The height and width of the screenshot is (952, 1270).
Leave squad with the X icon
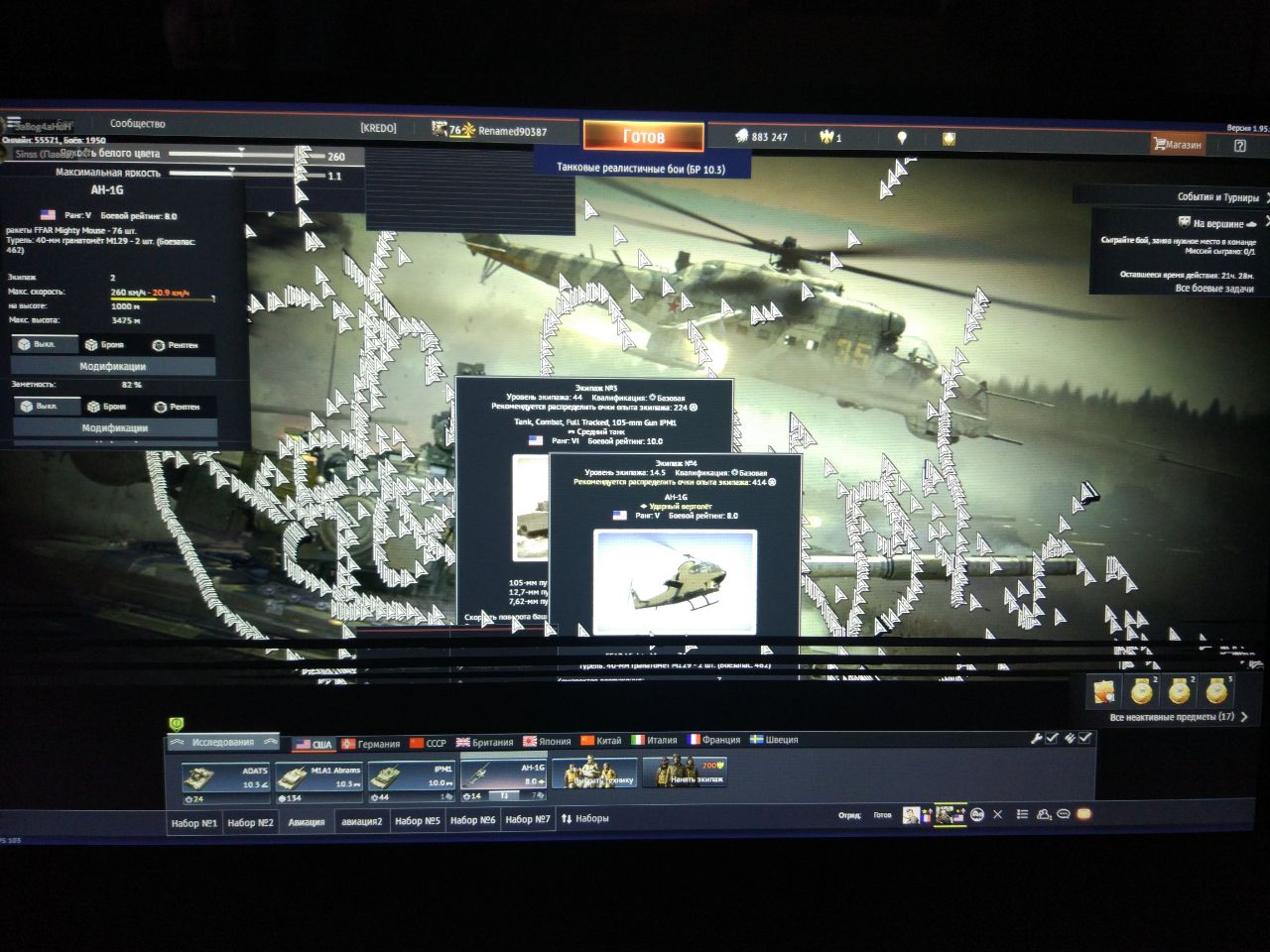[x=997, y=814]
